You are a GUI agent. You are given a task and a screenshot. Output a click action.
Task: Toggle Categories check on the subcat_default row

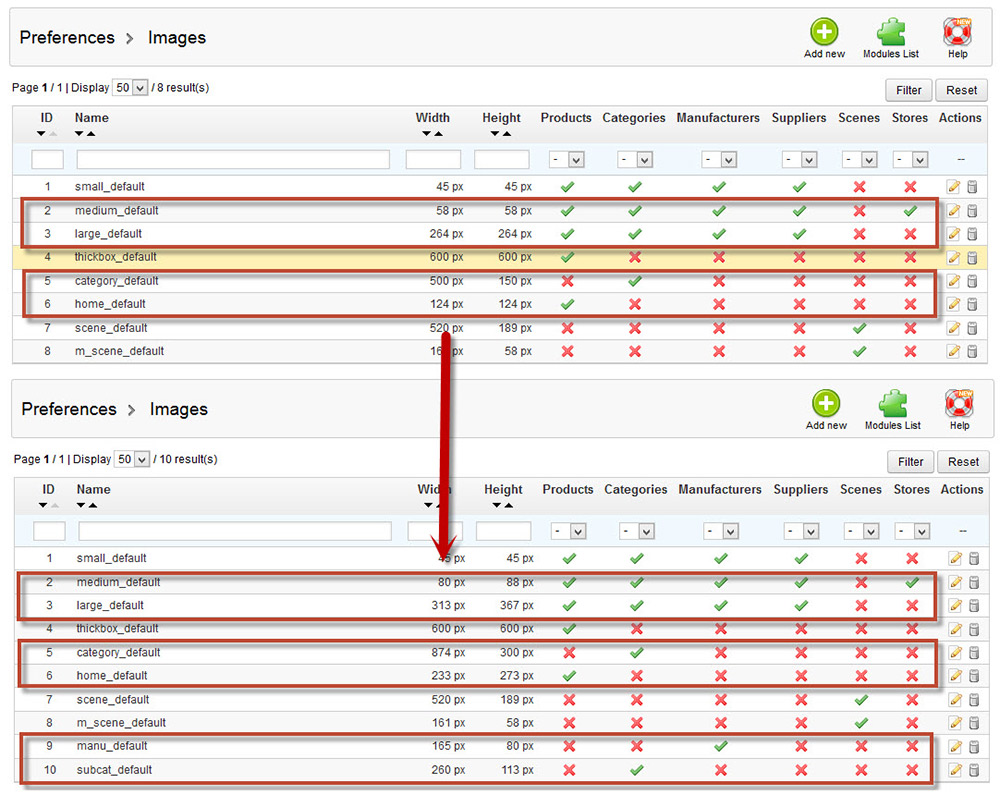click(x=636, y=770)
